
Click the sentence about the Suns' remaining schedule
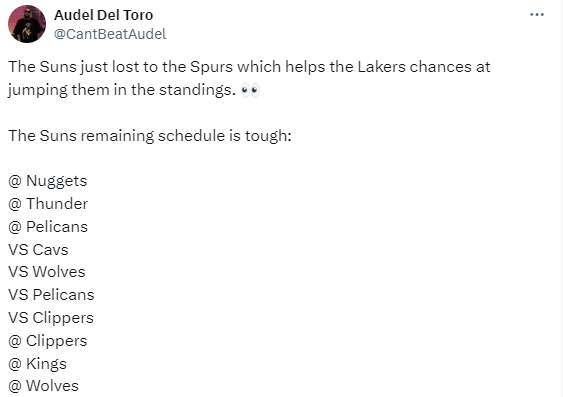tap(150, 136)
